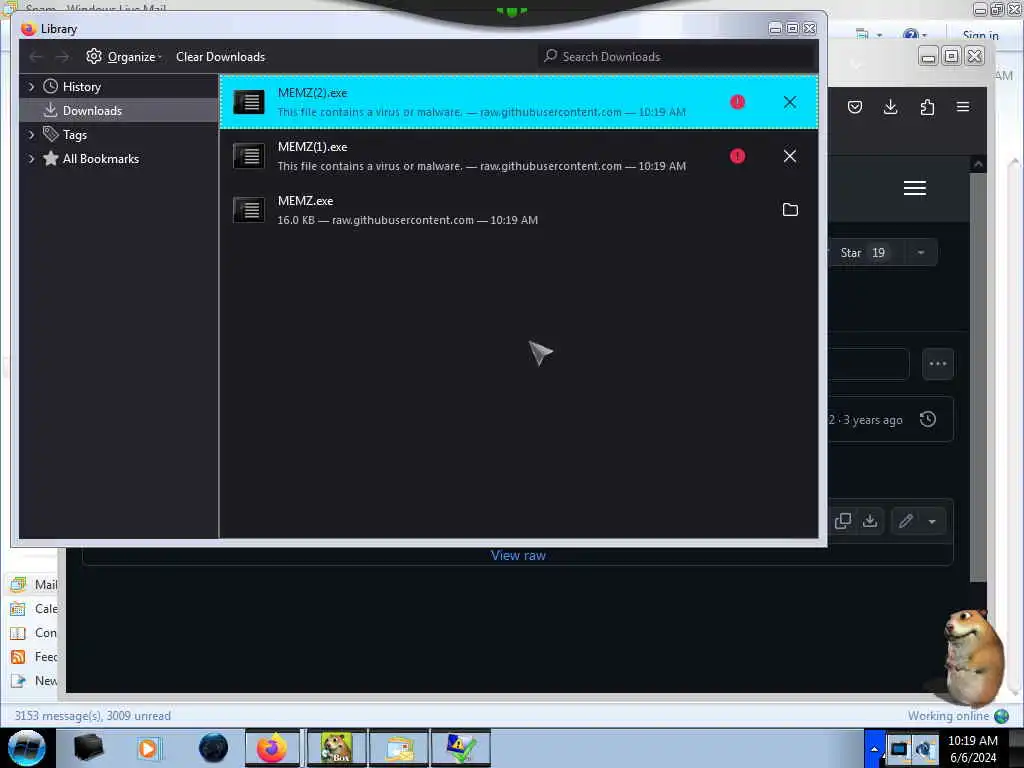Select All Bookmarks in the sidebar
Screen dimensions: 1024x768
pos(101,159)
